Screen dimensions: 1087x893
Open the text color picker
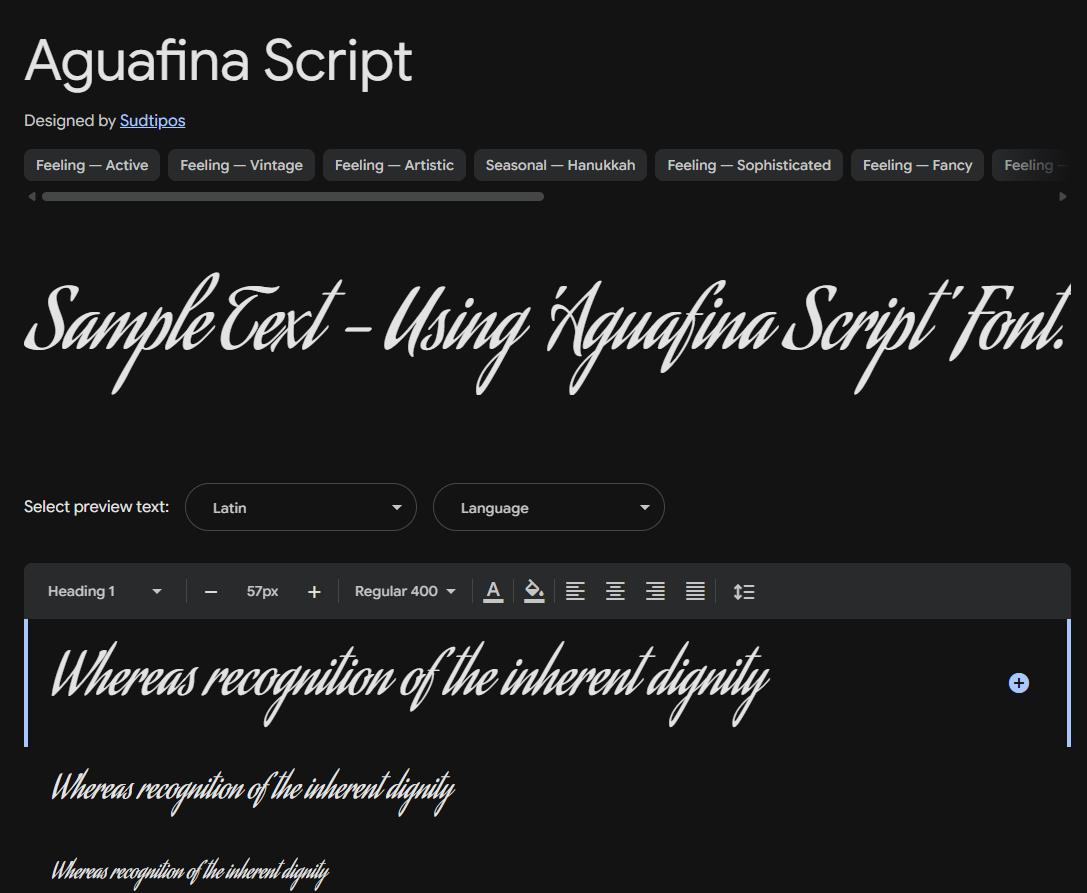point(493,591)
